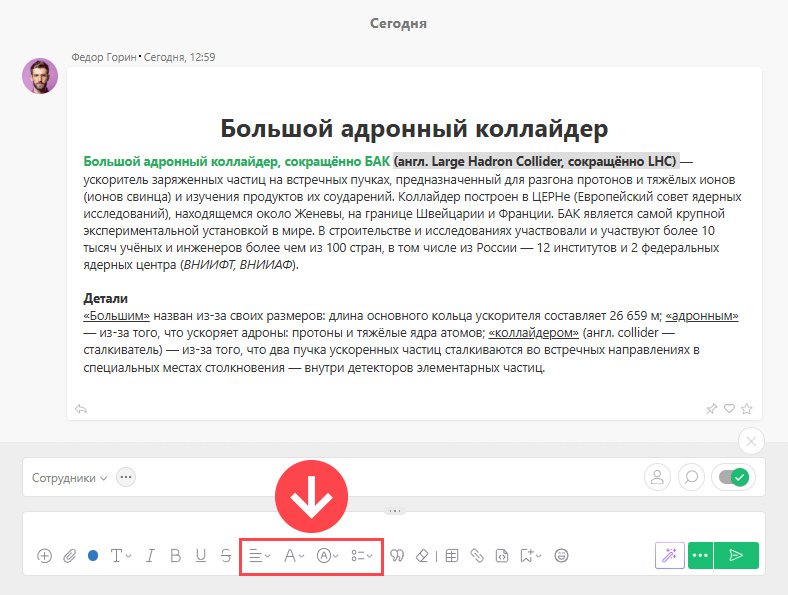Click the Детали subheading
Viewport: 788px width, 595px height.
tap(106, 299)
